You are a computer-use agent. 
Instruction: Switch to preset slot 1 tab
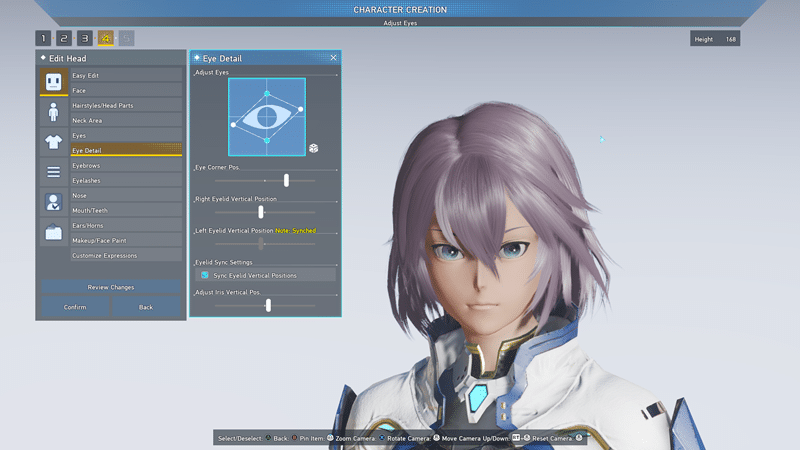pos(43,38)
